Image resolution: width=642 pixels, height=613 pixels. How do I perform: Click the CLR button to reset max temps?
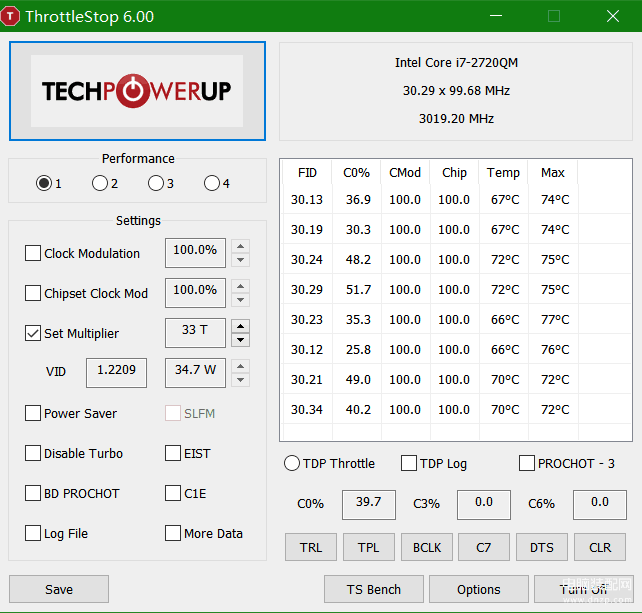600,547
